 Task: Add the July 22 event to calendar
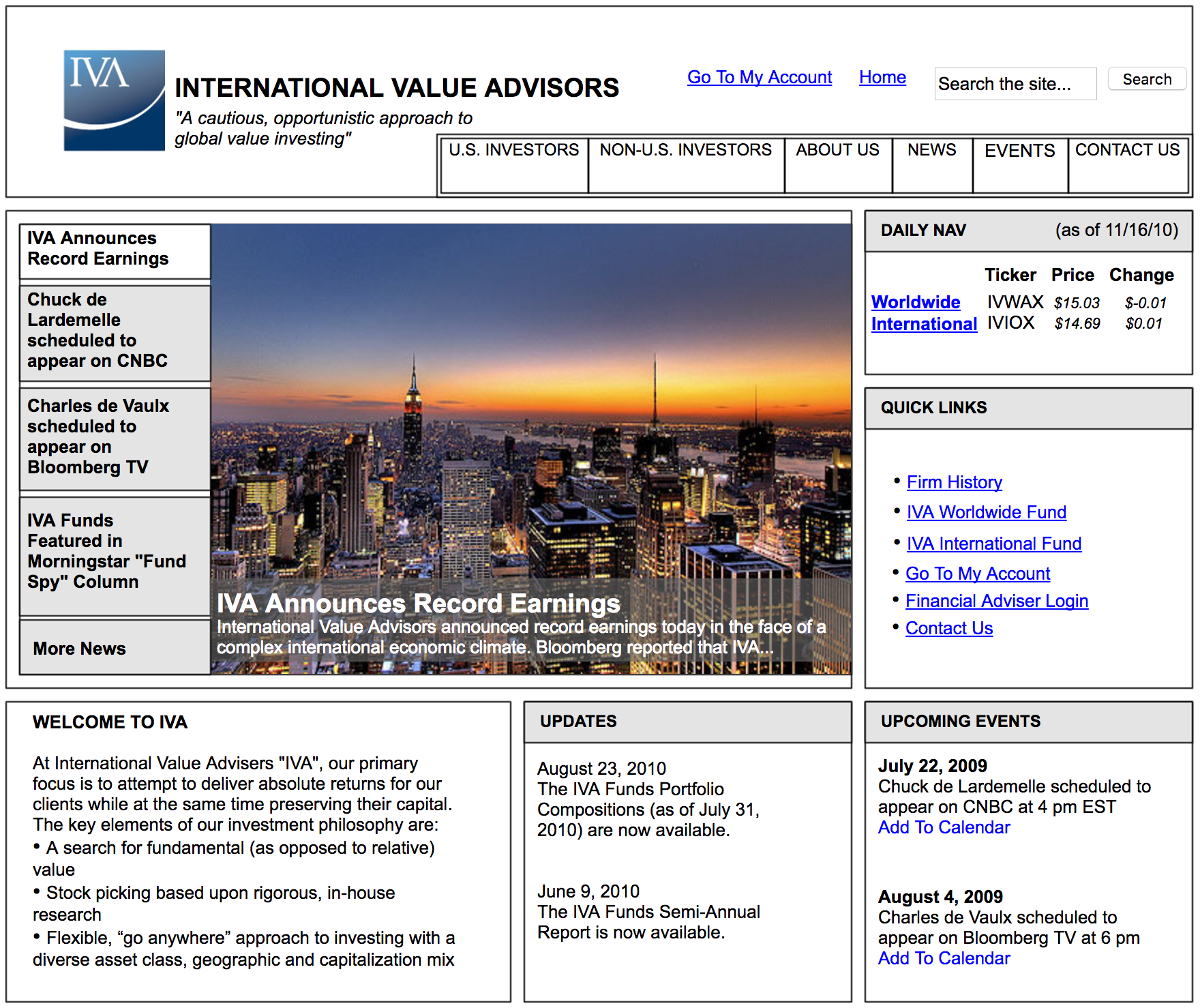coord(944,827)
